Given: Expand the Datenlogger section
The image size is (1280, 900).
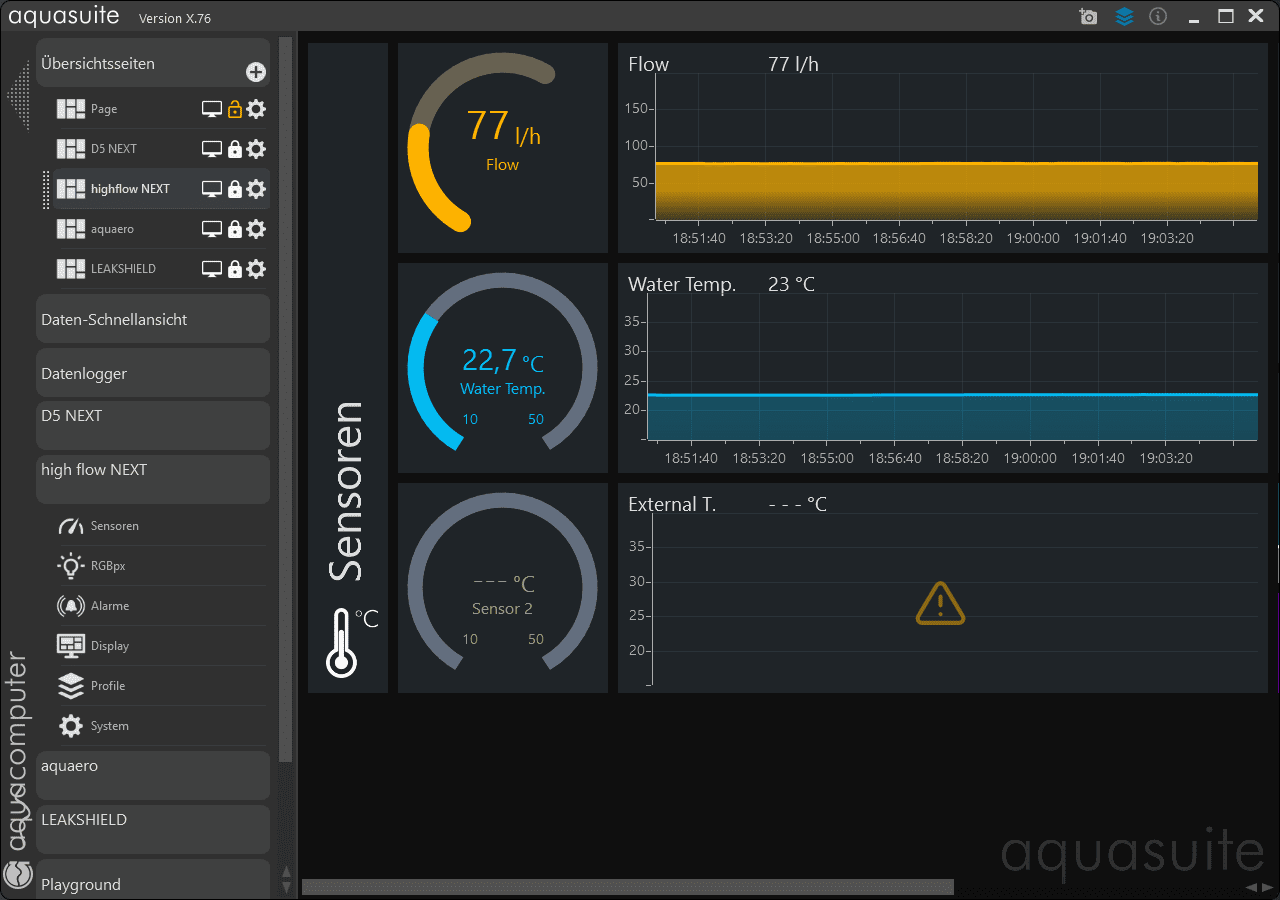Looking at the screenshot, I should [153, 373].
